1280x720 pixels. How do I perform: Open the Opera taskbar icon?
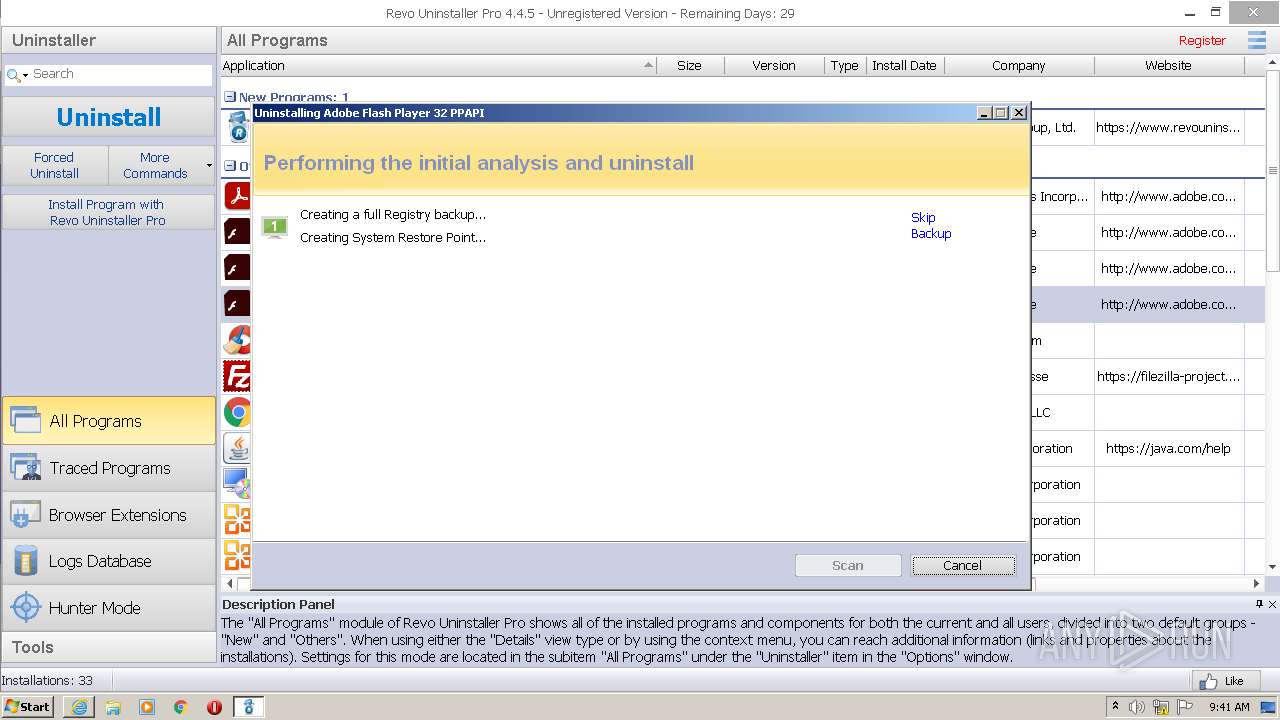(x=214, y=707)
